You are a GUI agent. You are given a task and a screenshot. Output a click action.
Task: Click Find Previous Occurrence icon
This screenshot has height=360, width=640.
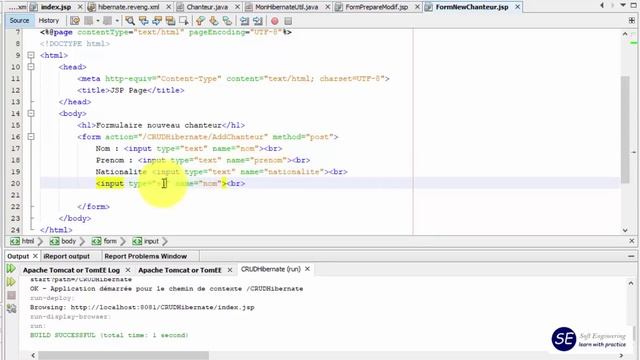(x=144, y=20)
